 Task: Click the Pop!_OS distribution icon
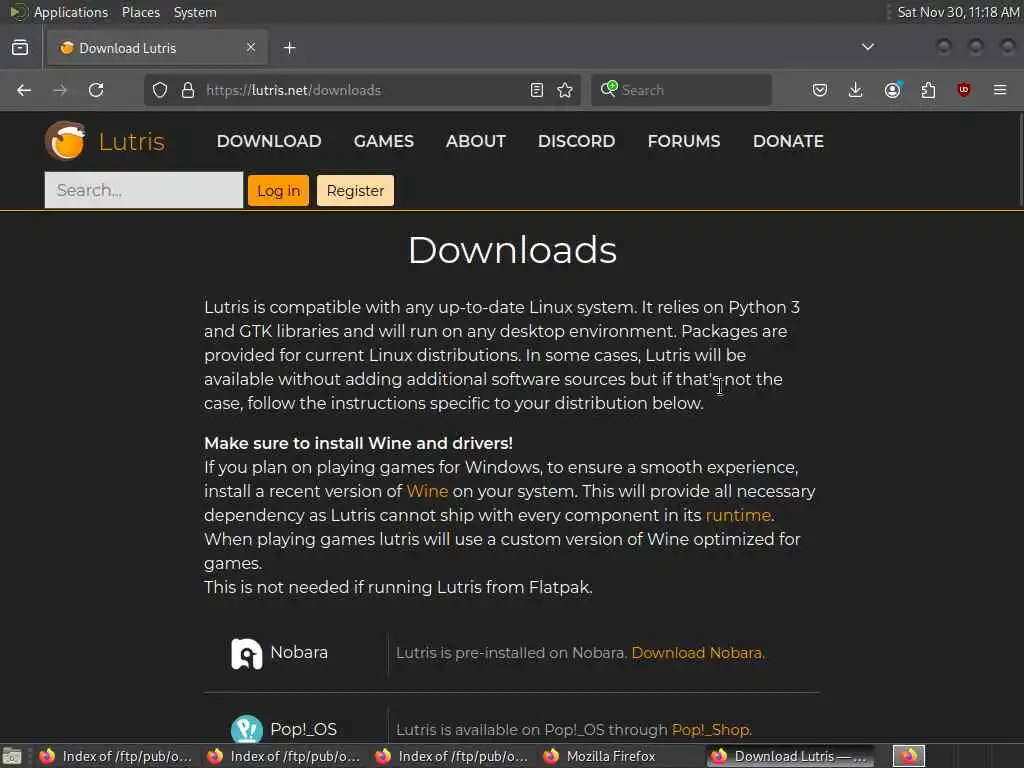coord(247,729)
